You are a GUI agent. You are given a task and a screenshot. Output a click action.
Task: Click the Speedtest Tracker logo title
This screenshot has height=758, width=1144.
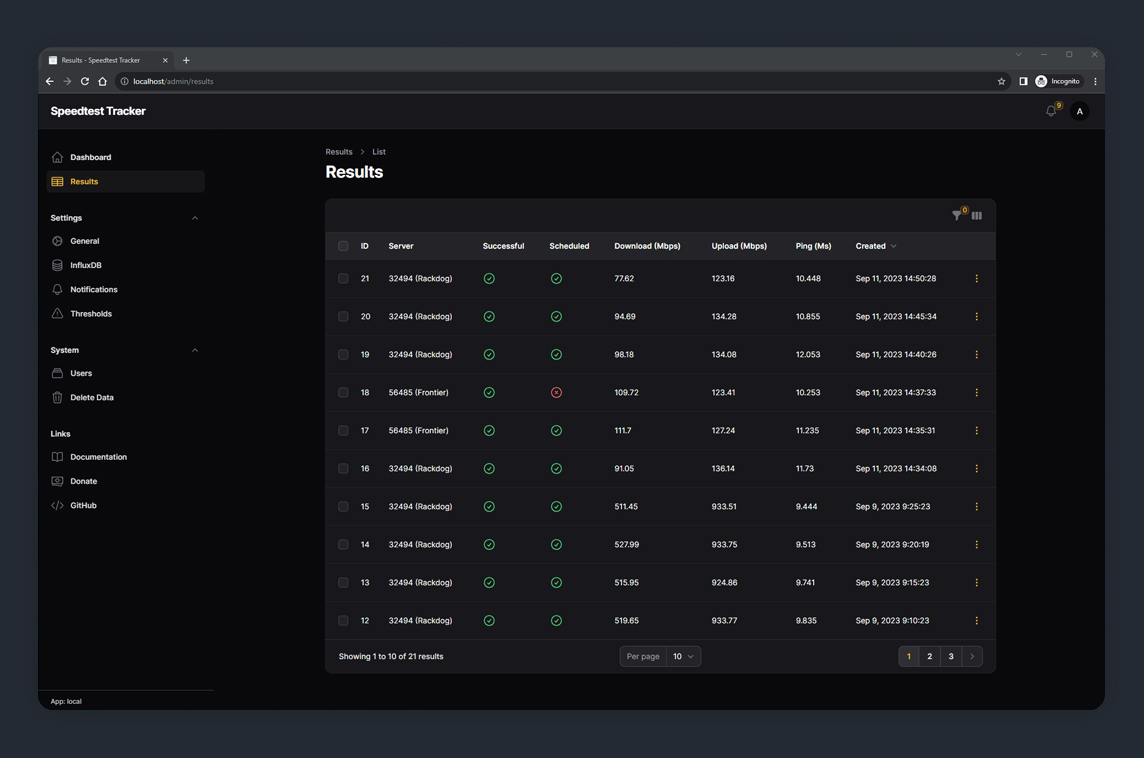pos(98,111)
